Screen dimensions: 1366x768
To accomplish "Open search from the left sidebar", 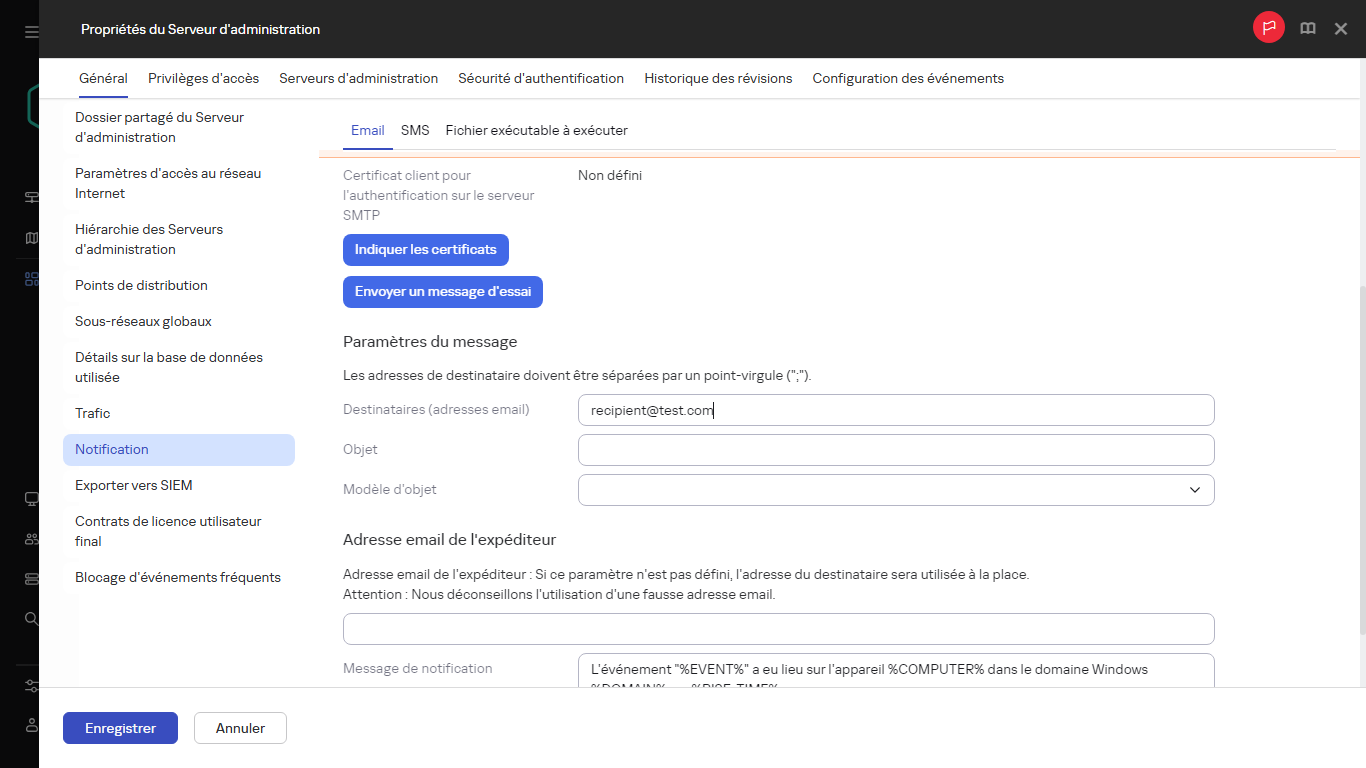I will [30, 618].
